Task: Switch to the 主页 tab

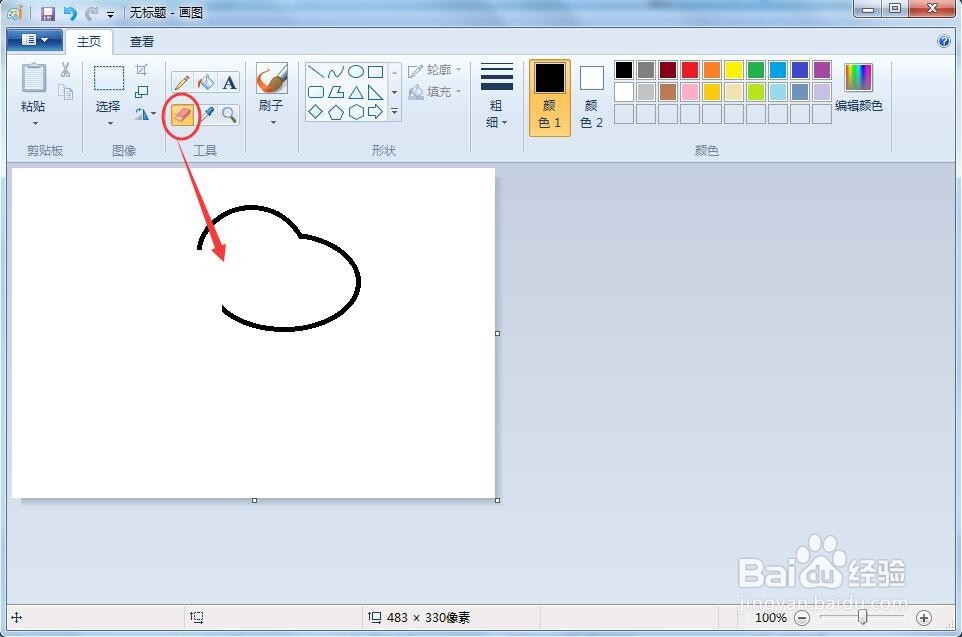Action: pyautogui.click(x=89, y=42)
